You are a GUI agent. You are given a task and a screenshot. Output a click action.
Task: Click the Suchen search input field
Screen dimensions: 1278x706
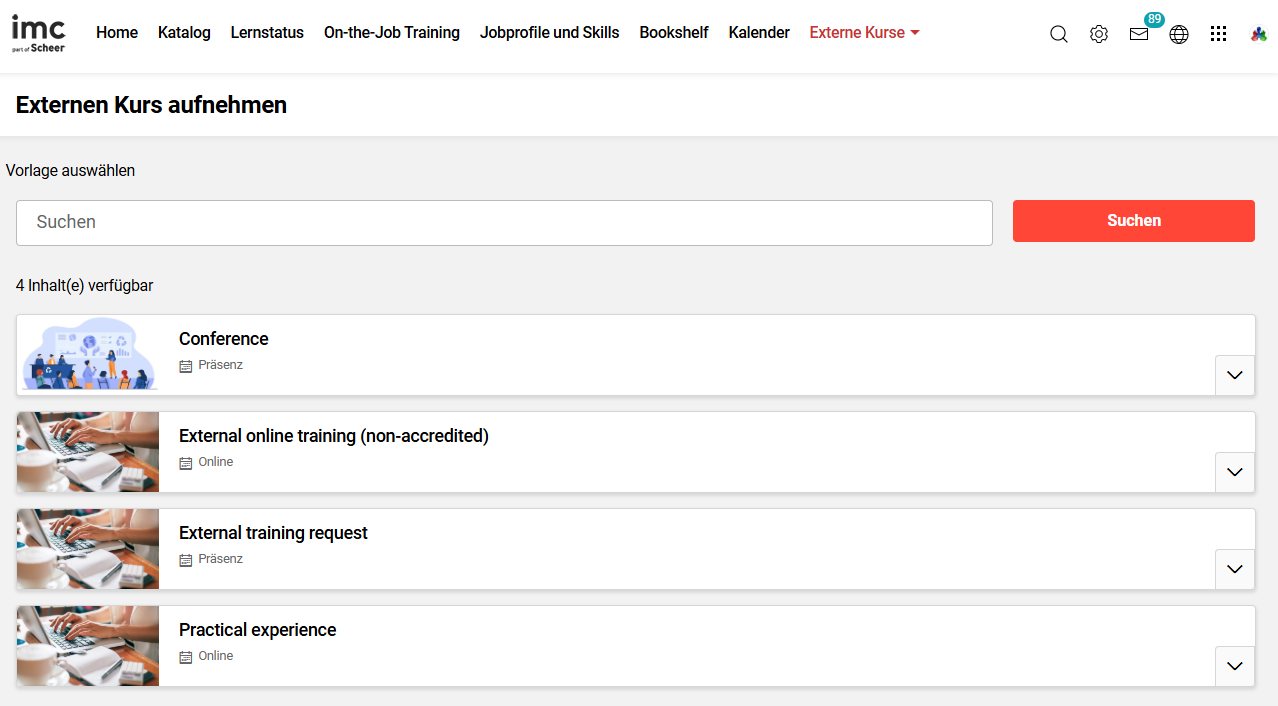(x=504, y=222)
